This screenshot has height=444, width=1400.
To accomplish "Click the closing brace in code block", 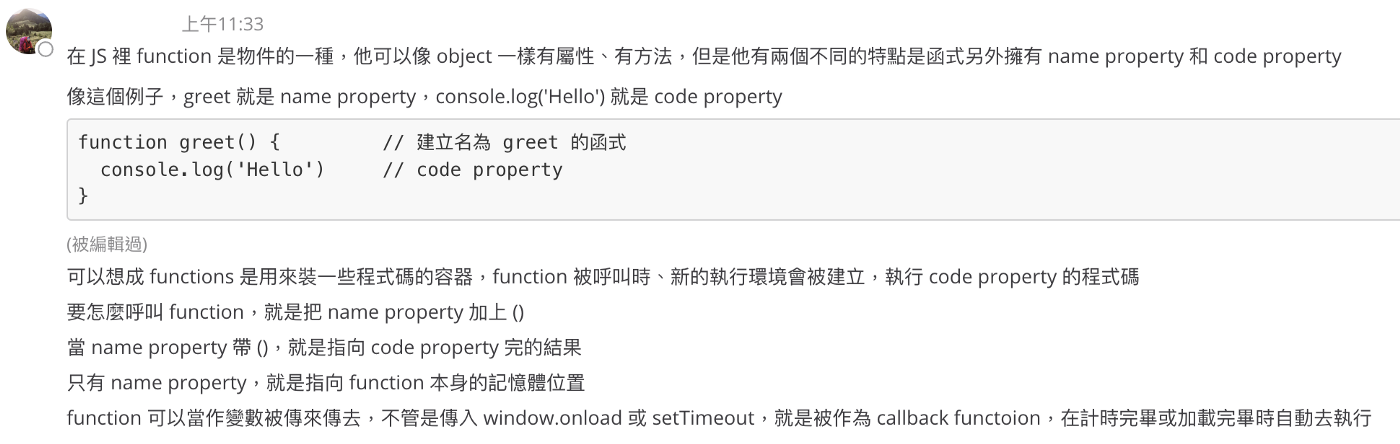I will 83,196.
